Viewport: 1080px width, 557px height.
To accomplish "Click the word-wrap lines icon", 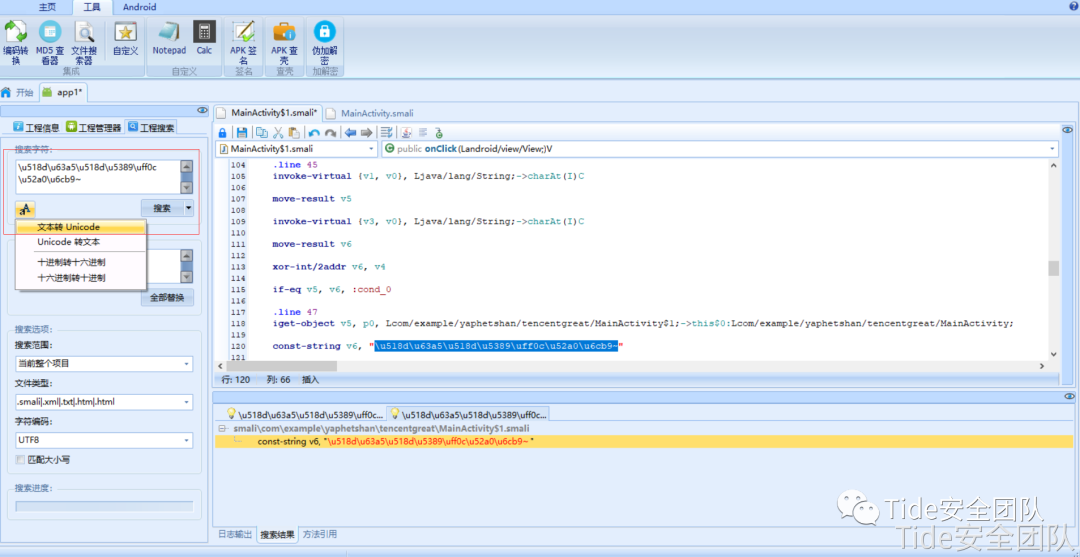I will [386, 133].
